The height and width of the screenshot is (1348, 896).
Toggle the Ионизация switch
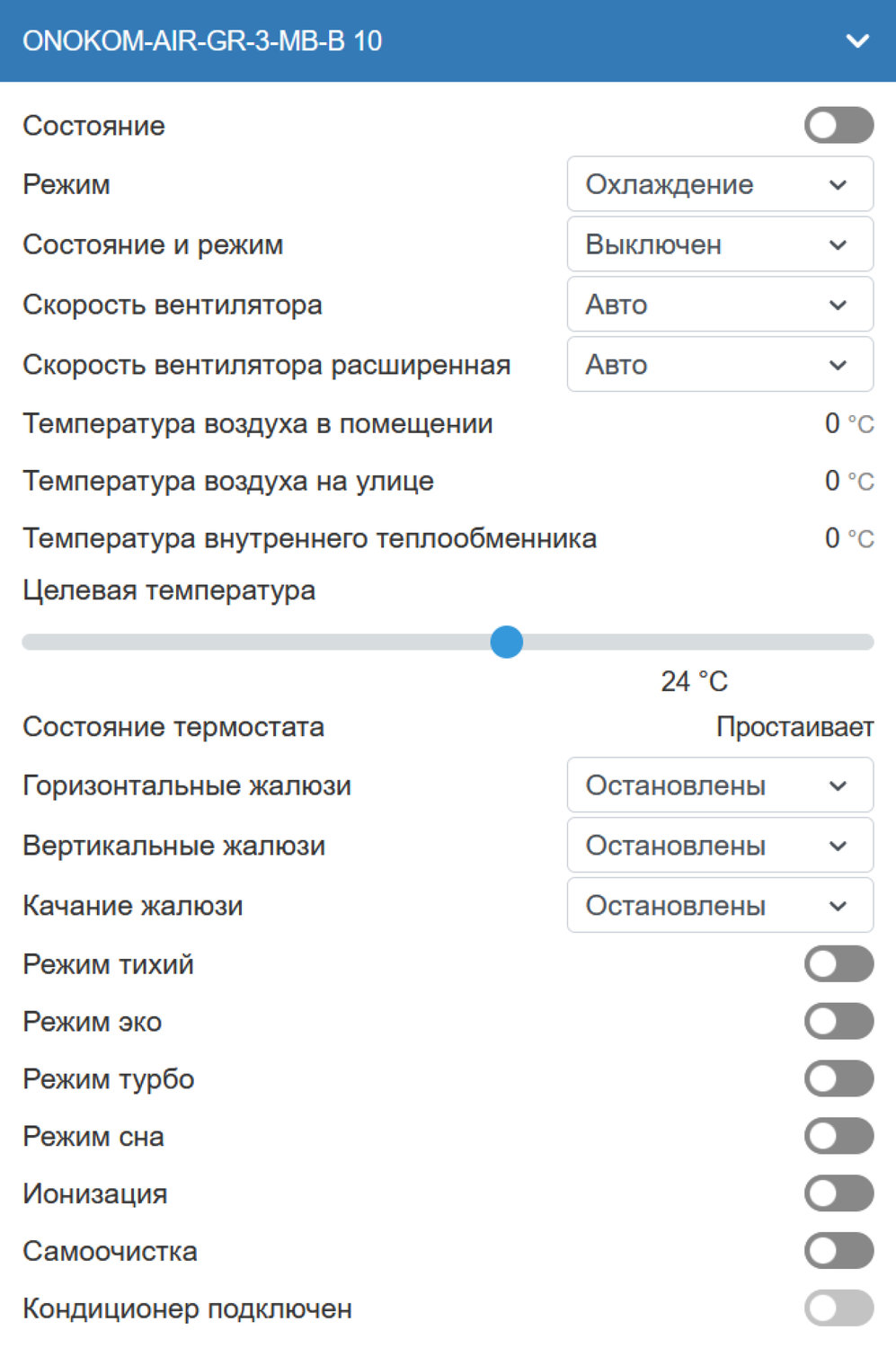pos(838,1194)
